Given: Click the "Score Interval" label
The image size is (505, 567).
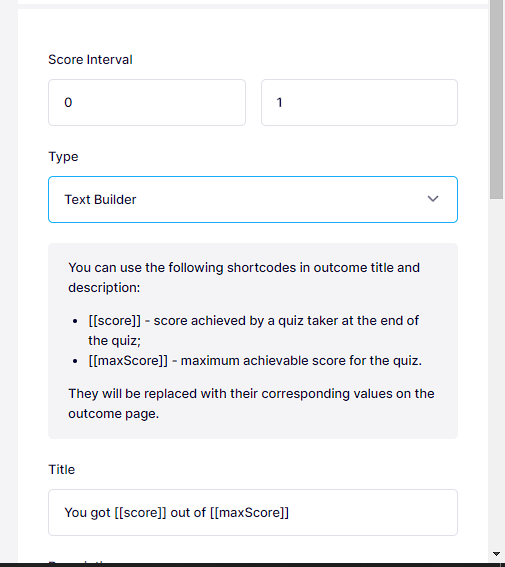Looking at the screenshot, I should pos(90,60).
